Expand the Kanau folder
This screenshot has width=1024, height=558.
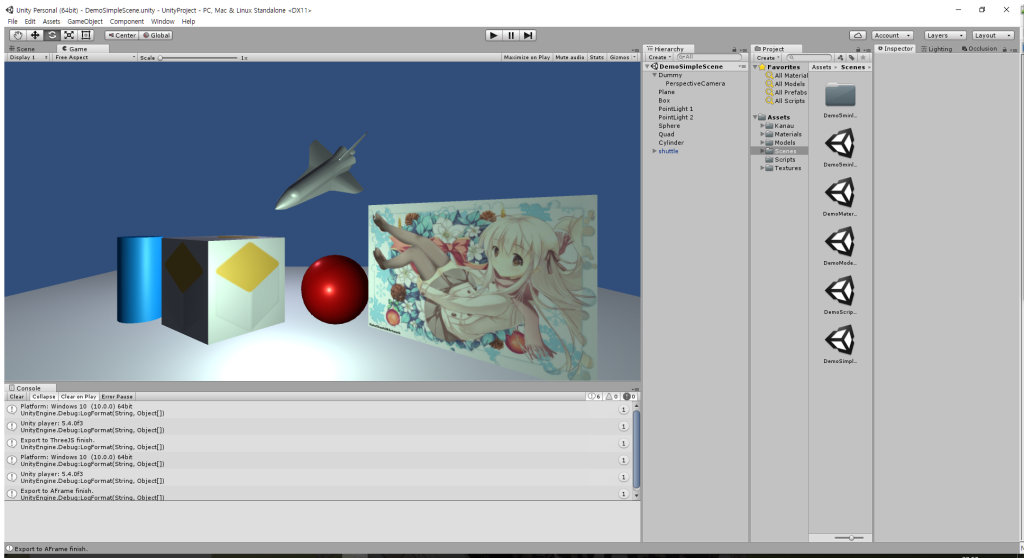pyautogui.click(x=762, y=125)
